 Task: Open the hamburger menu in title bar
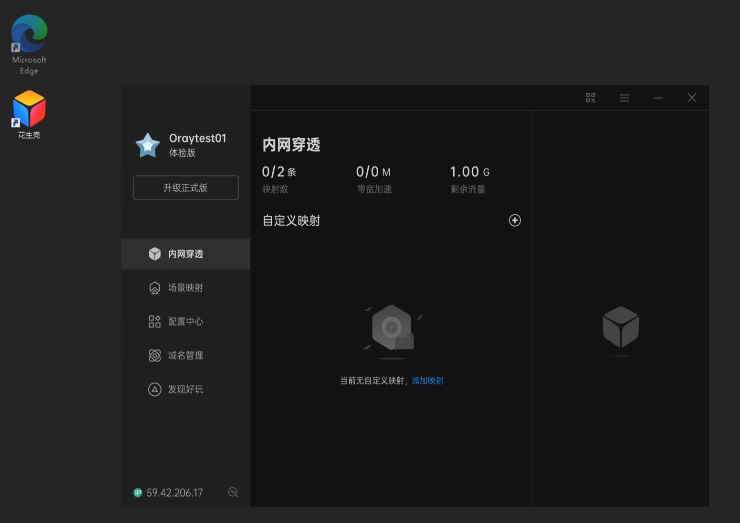tap(624, 98)
